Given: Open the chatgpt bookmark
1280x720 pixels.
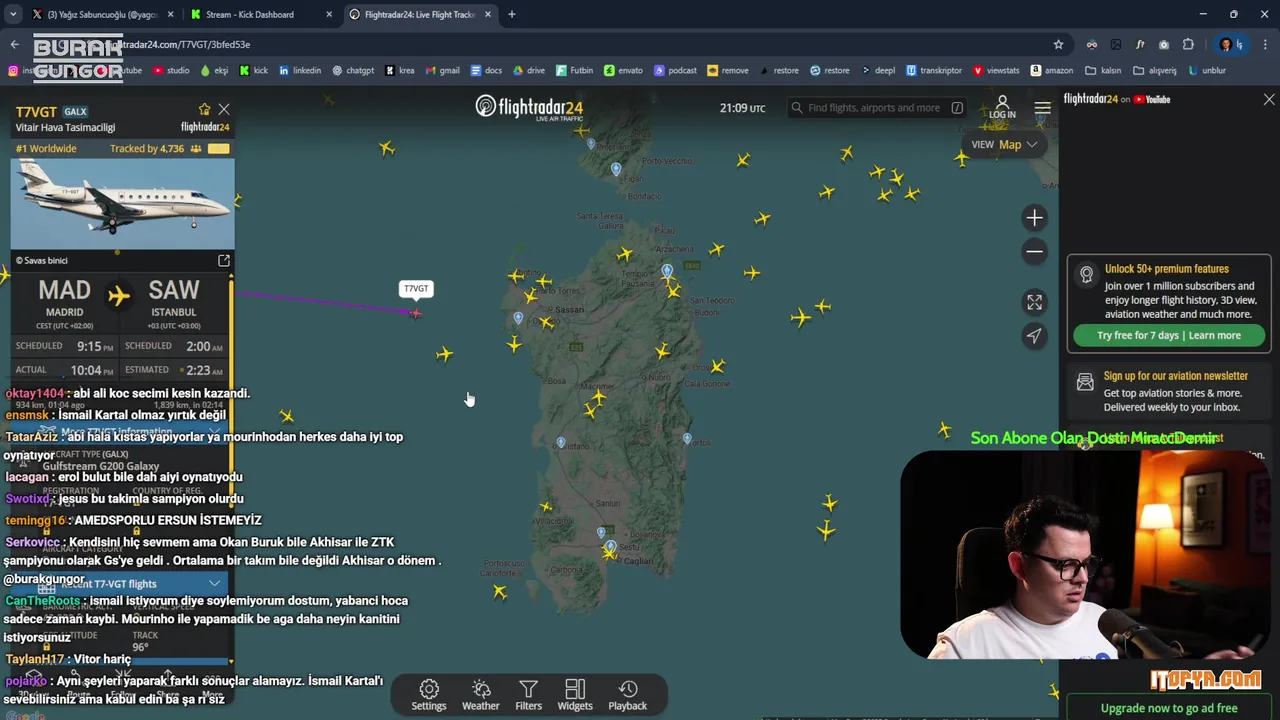Looking at the screenshot, I should pos(353,70).
